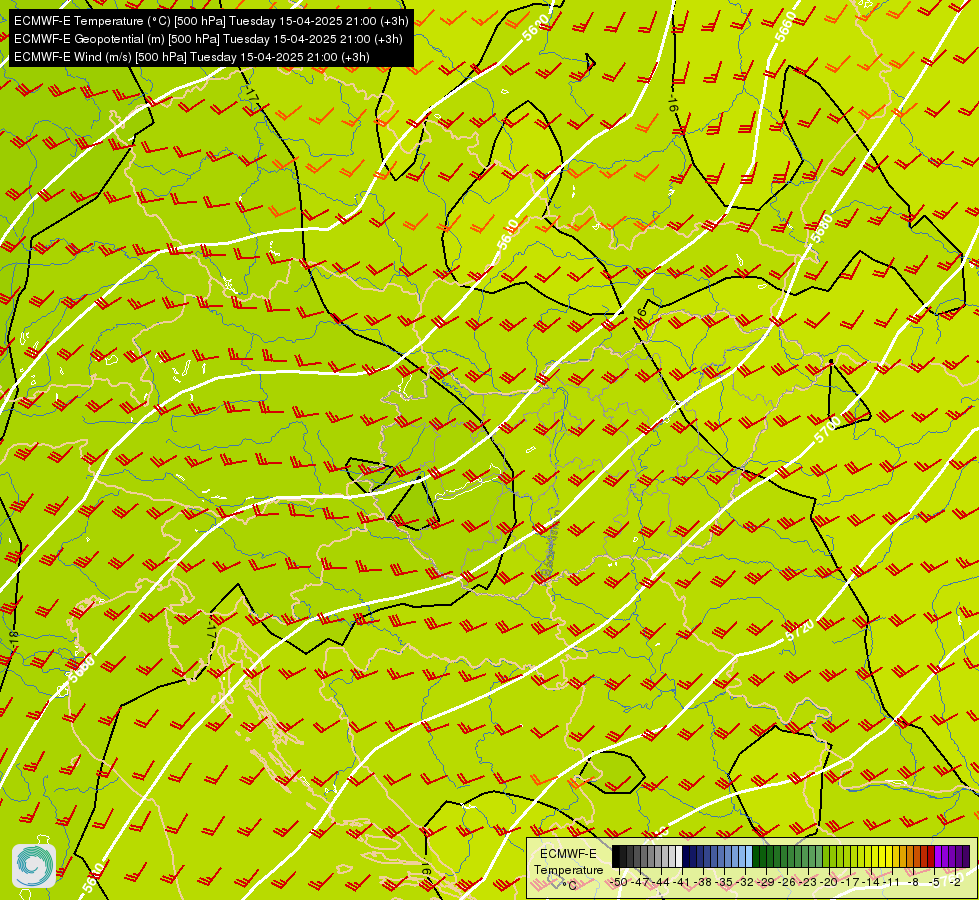This screenshot has width=979, height=900.
Task: Click the -11 tick value in the legend
Action: pos(892,882)
